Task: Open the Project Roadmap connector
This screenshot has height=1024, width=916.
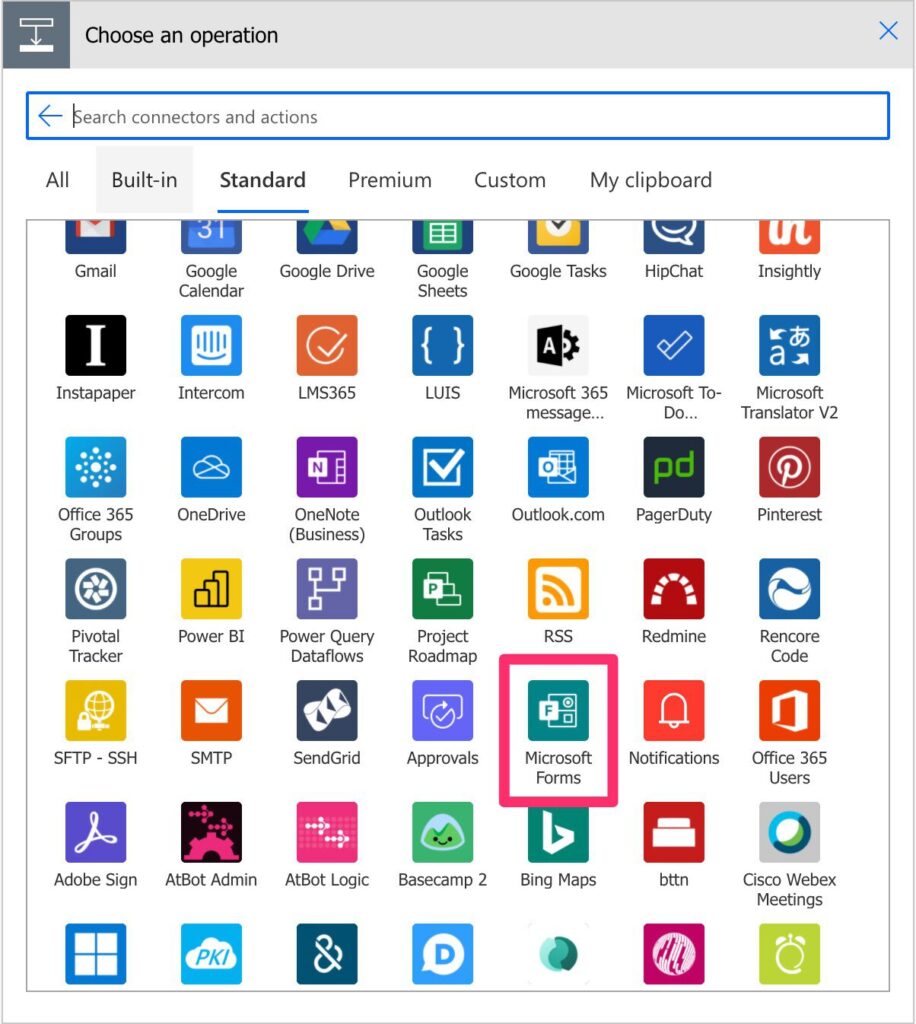Action: (443, 589)
